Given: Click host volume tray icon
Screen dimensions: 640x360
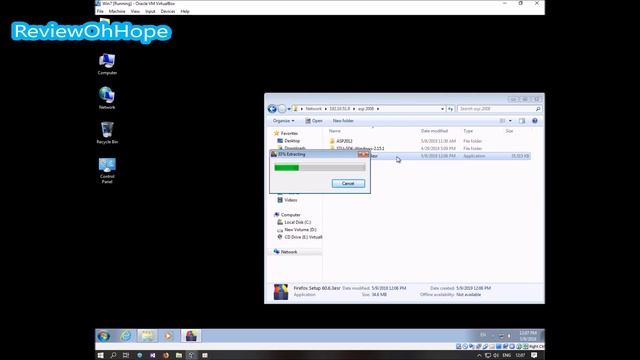Looking at the screenshot, I should coord(496,356).
